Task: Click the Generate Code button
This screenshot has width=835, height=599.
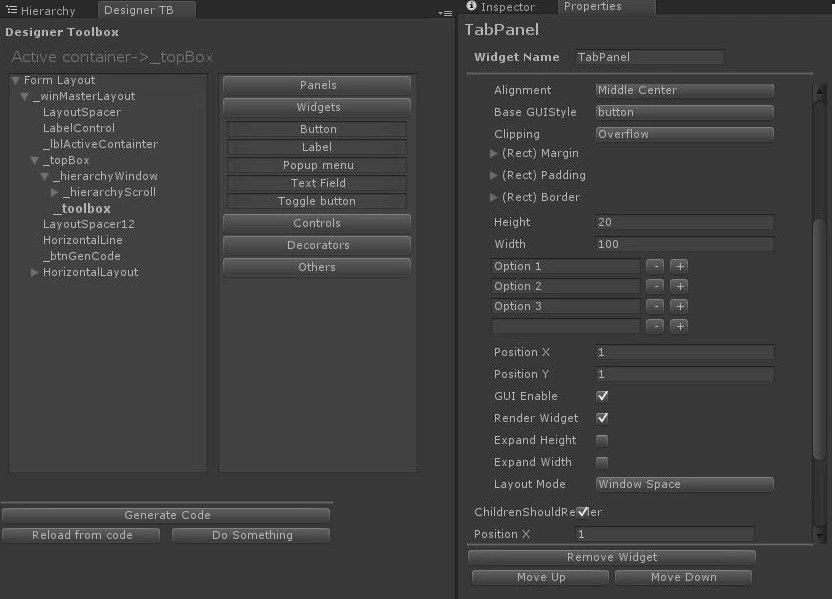Action: coord(166,514)
